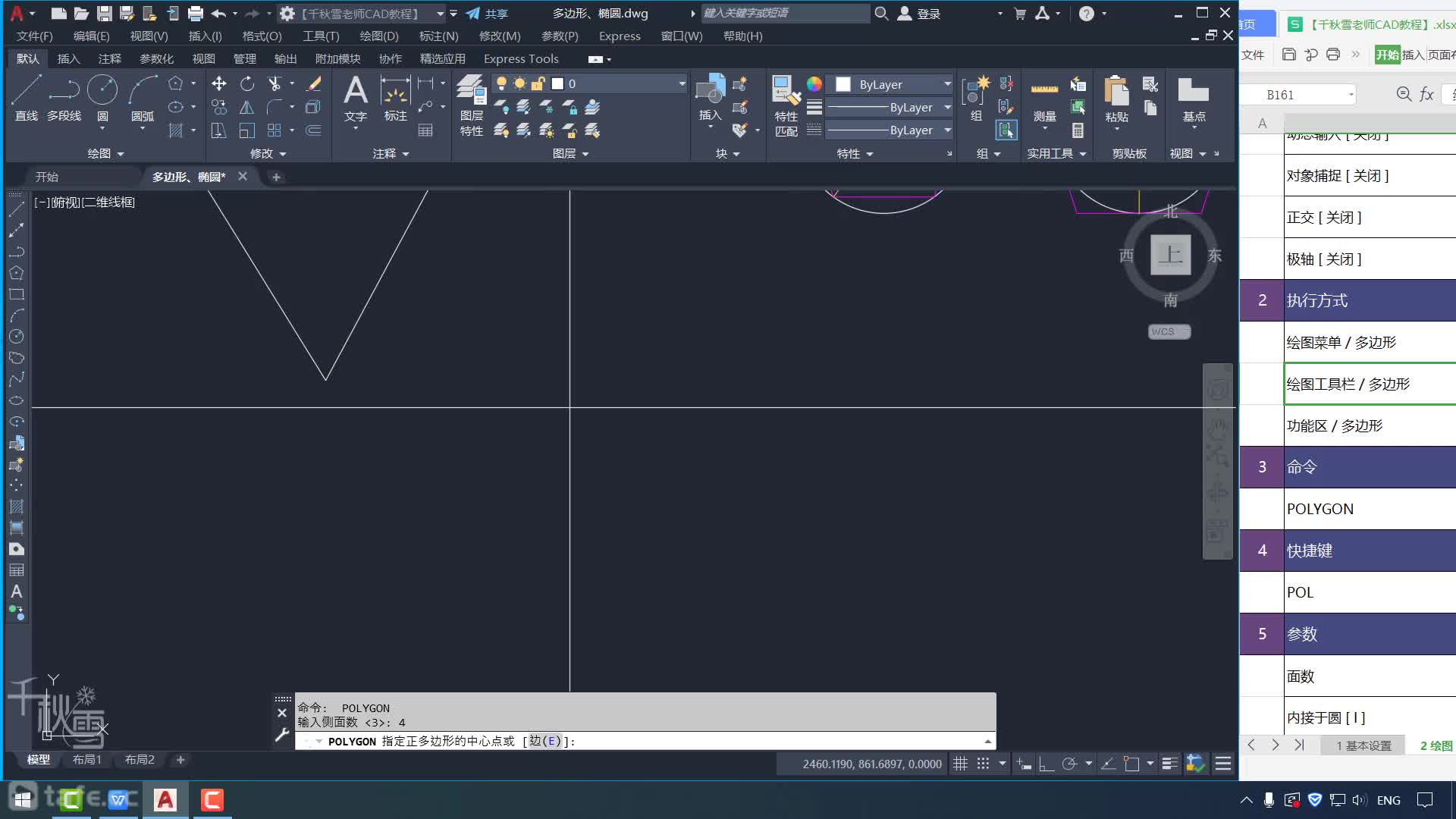This screenshot has height=819, width=1456.
Task: Select the Arc (圆弧) ribbon tool
Action: [x=142, y=97]
